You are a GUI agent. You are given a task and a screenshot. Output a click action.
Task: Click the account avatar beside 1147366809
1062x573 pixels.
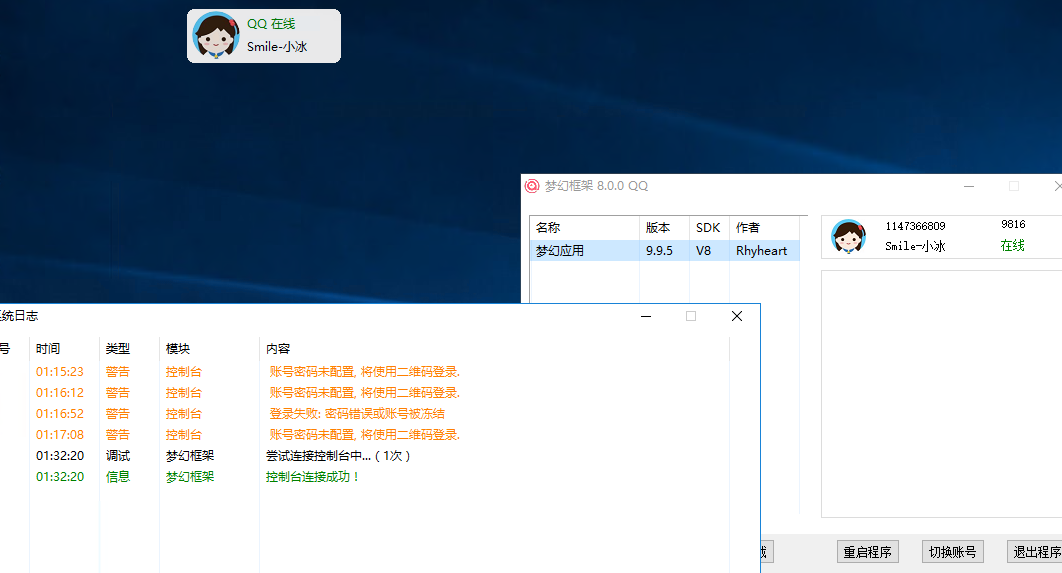(848, 237)
